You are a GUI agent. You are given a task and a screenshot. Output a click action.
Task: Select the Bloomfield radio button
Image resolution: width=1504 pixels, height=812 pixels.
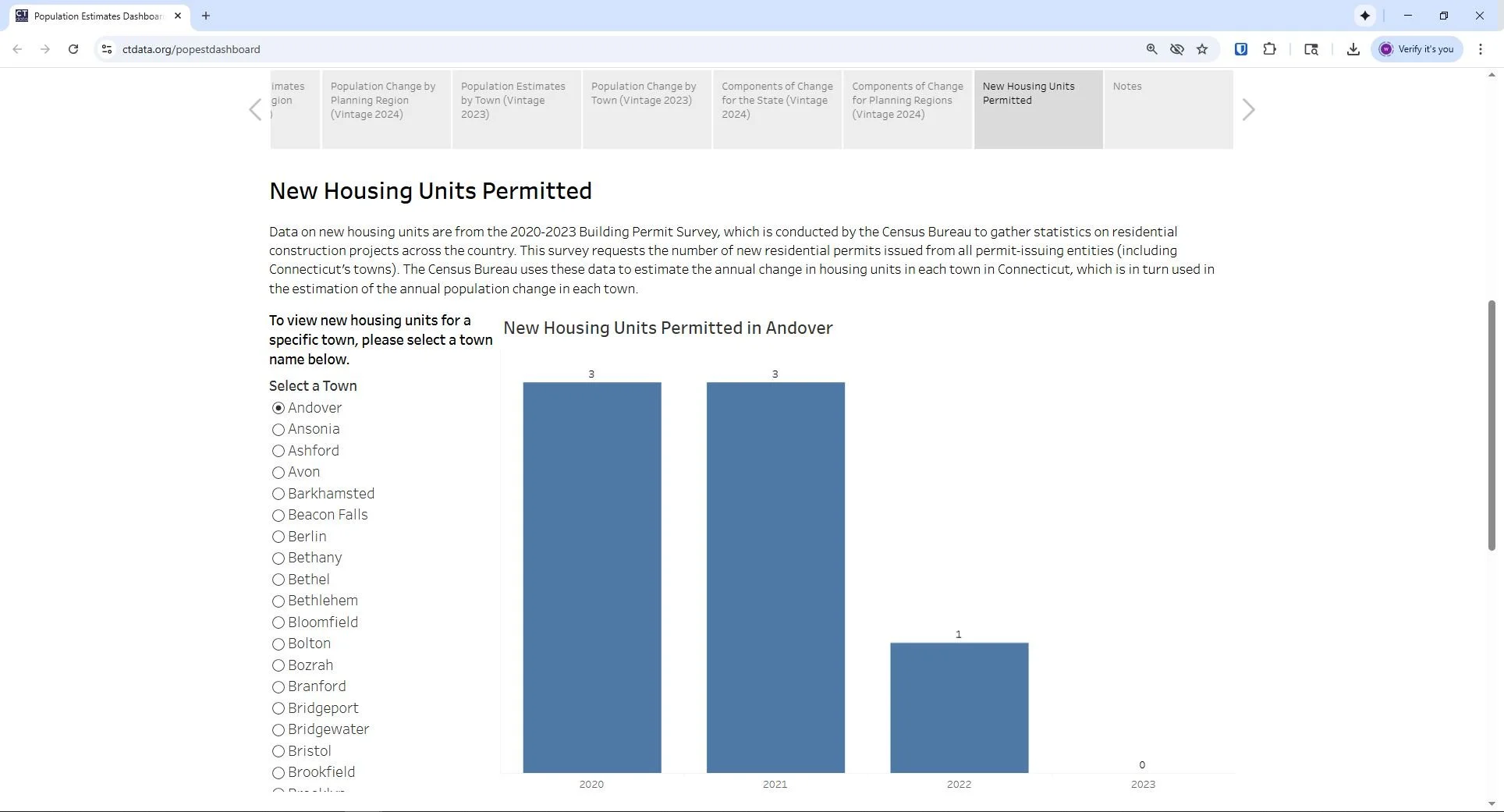pos(278,622)
